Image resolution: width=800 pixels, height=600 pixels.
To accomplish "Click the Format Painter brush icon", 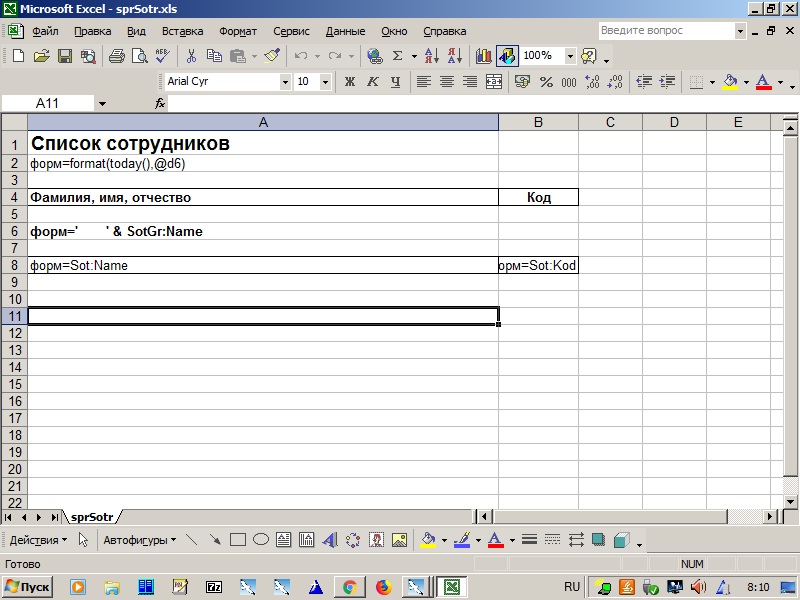I will pos(272,56).
